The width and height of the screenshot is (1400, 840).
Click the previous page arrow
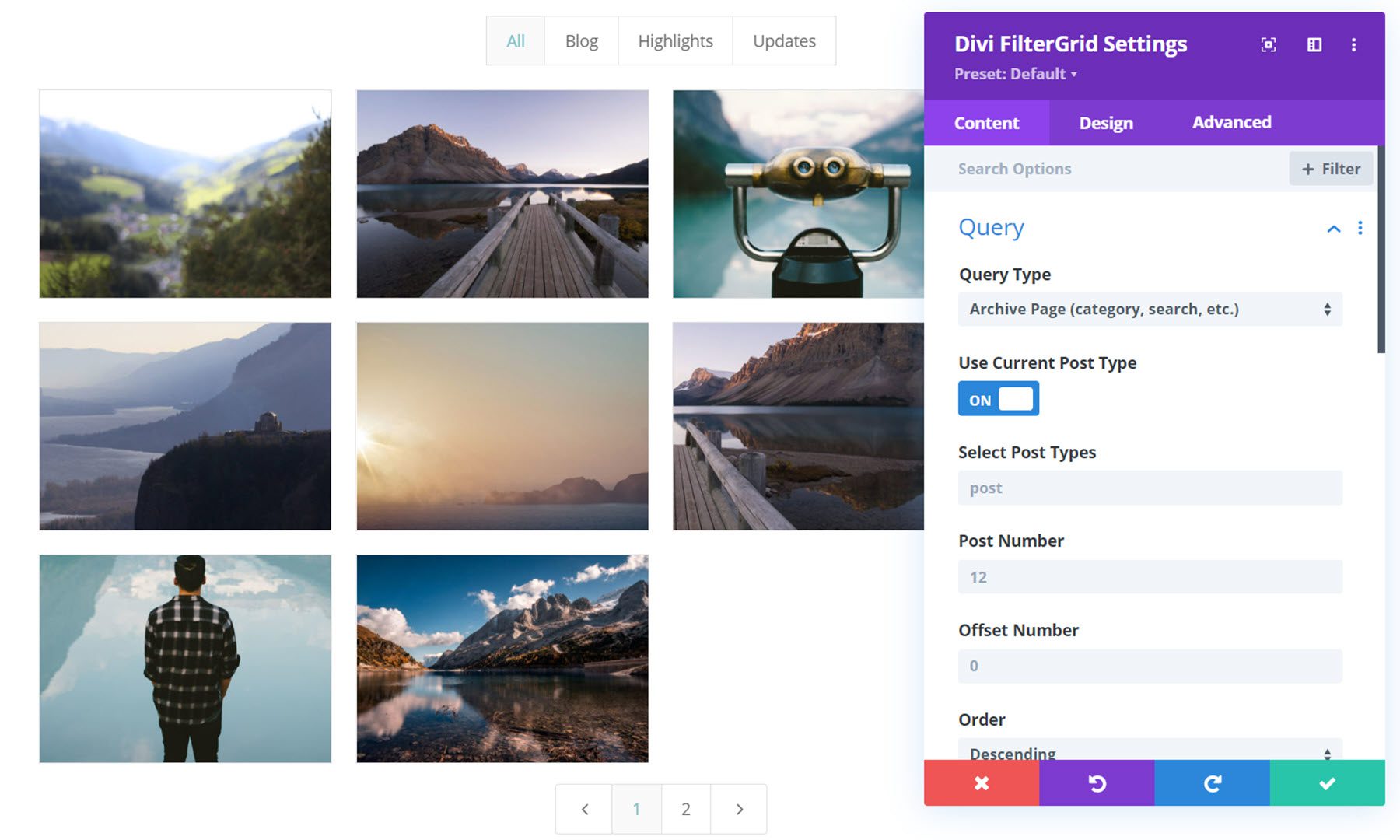click(x=583, y=809)
